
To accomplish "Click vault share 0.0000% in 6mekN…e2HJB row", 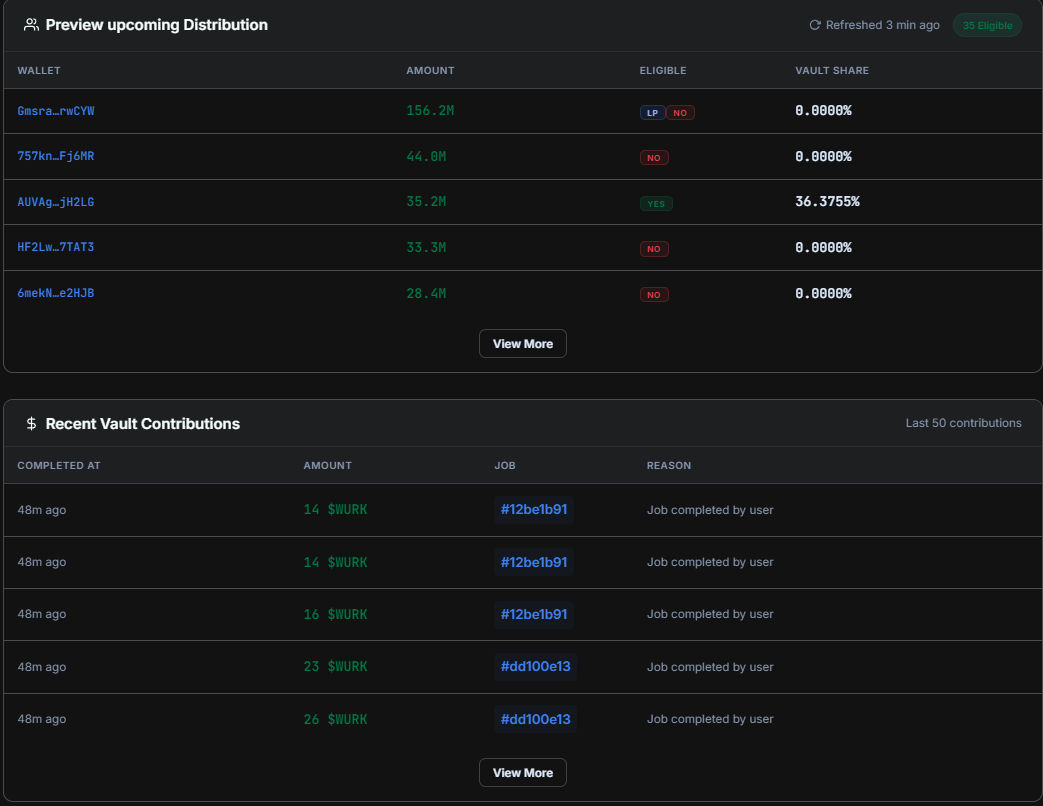I will point(823,293).
